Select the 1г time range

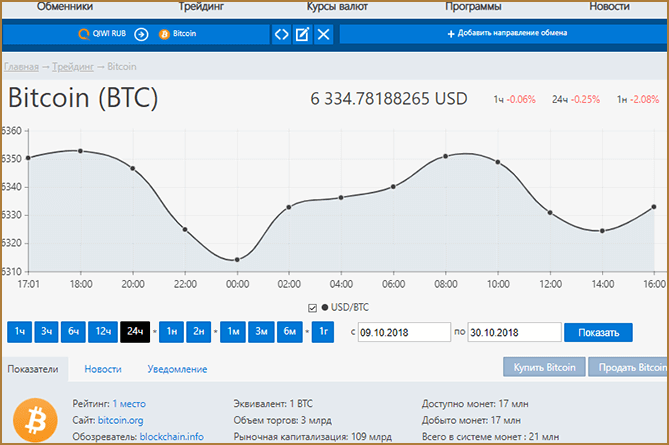[323, 332]
